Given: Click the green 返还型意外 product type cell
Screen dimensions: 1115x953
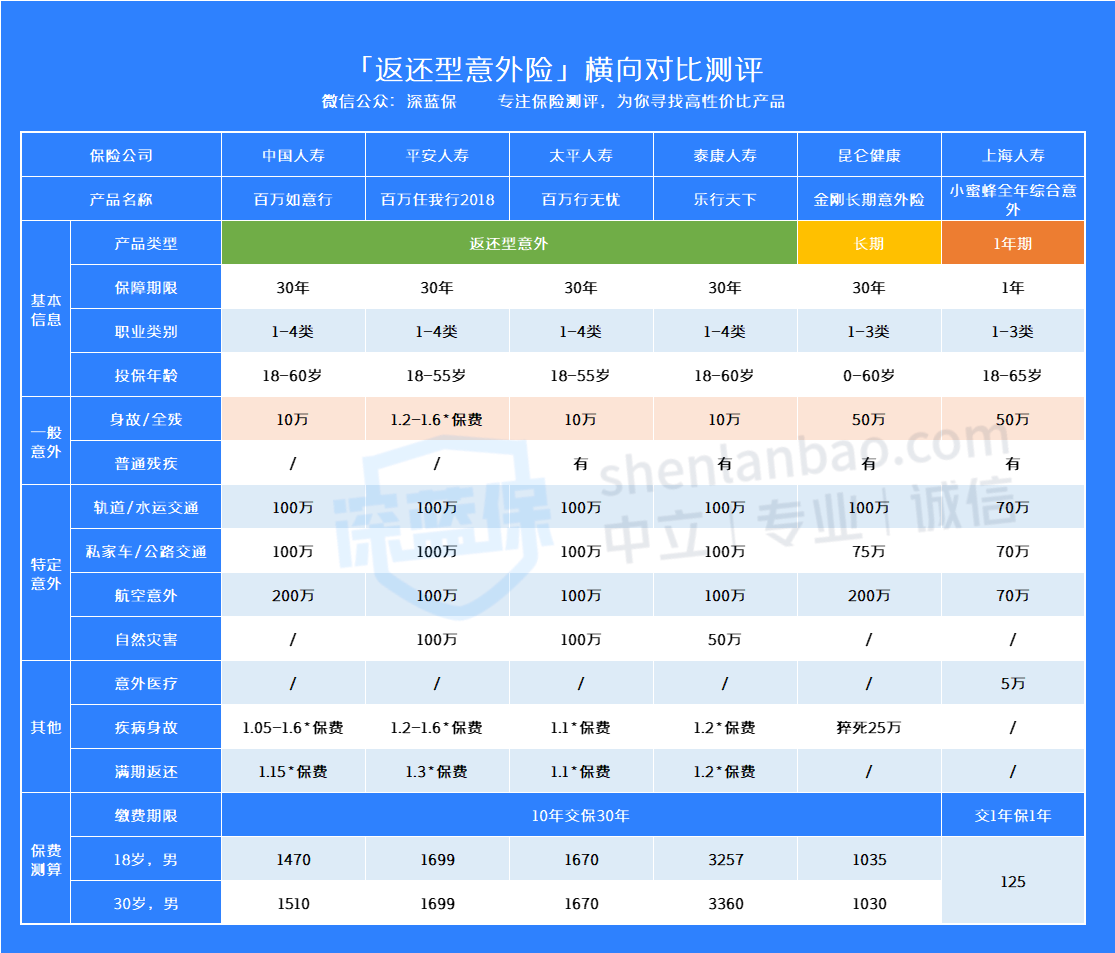Looking at the screenshot, I should pyautogui.click(x=509, y=243).
